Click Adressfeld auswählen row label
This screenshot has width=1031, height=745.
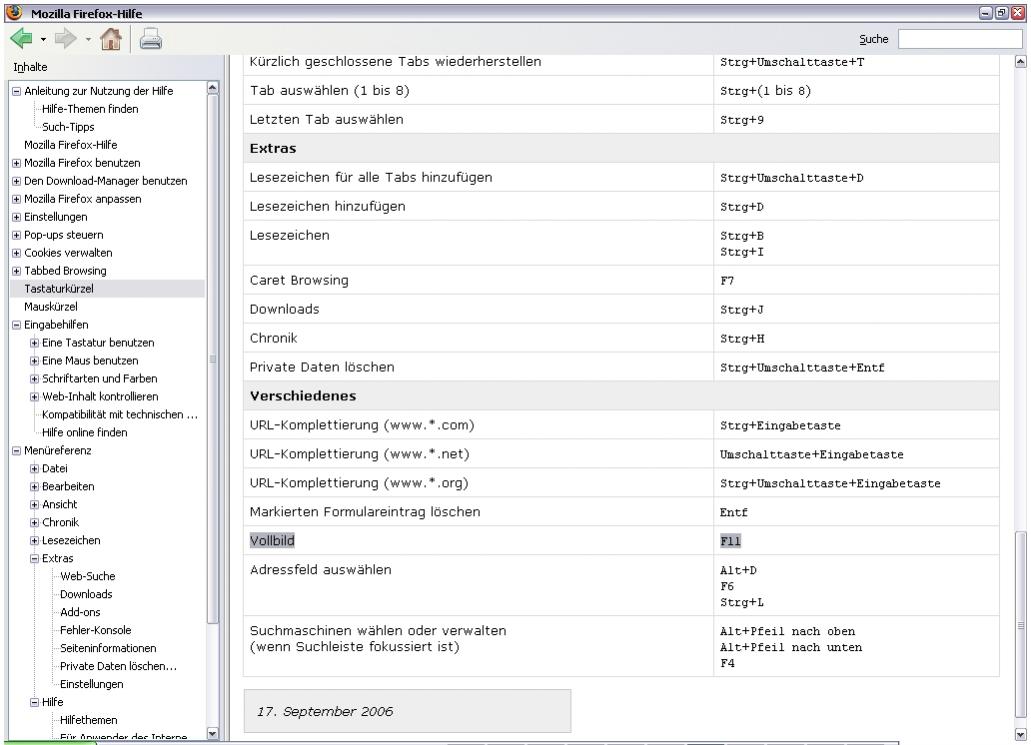pos(320,569)
